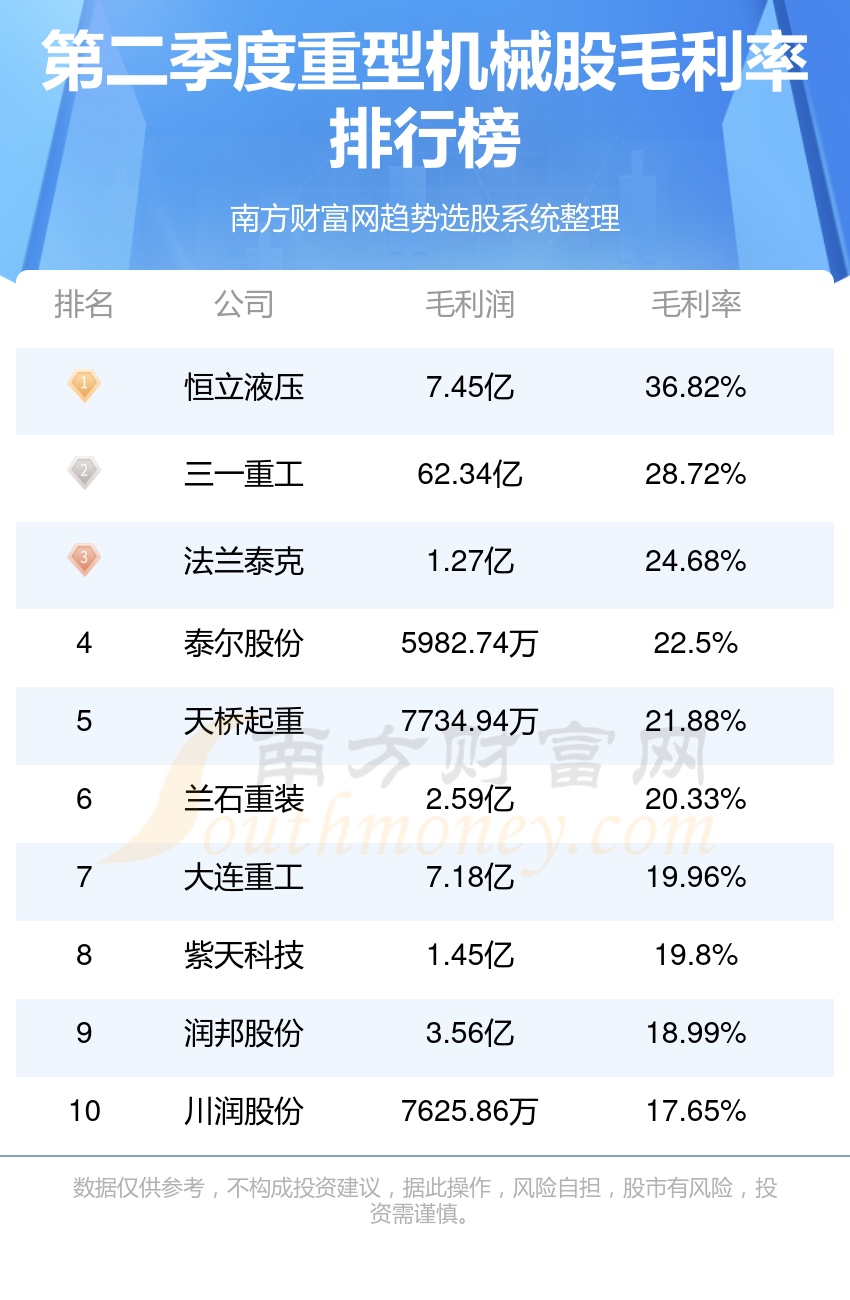Click the 南方财富网趋势选股系统整理 subtitle

[425, 218]
